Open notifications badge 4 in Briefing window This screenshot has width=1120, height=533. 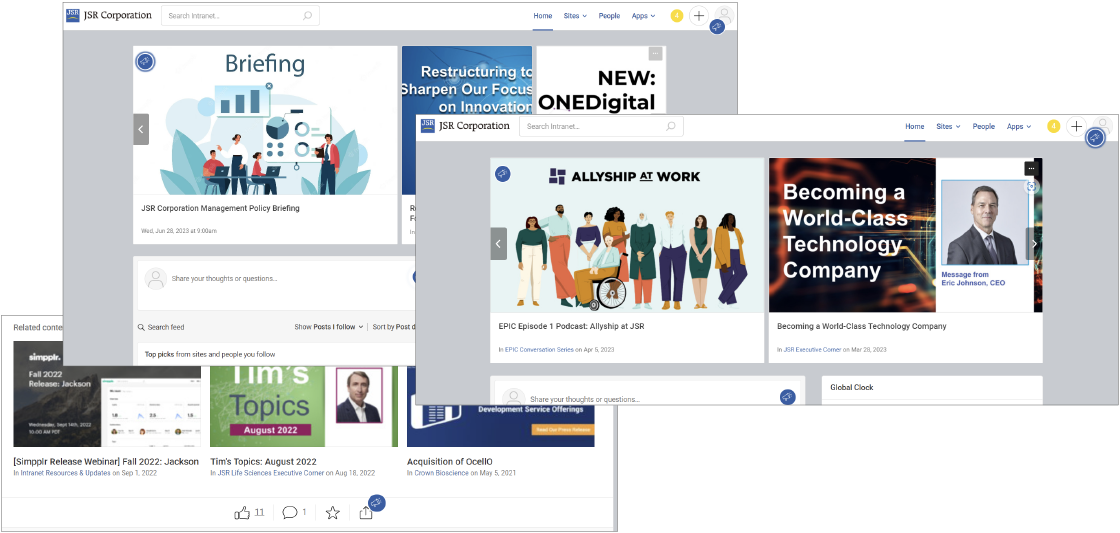pyautogui.click(x=676, y=16)
